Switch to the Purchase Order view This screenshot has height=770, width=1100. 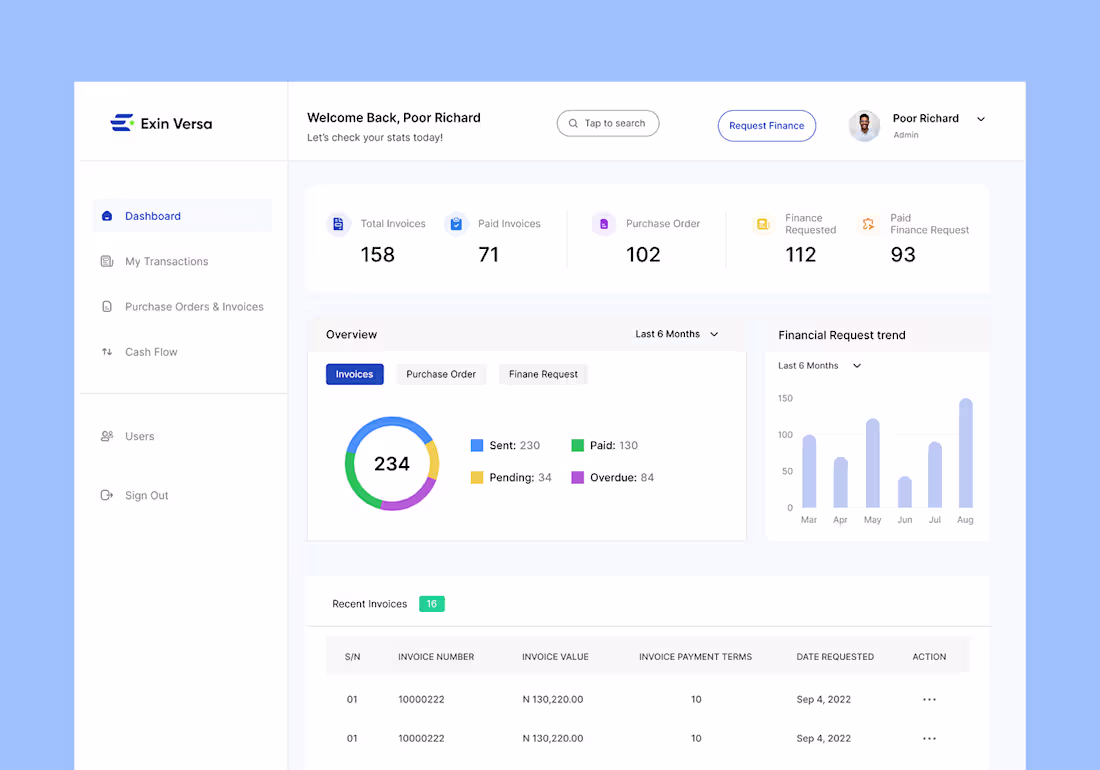point(441,374)
